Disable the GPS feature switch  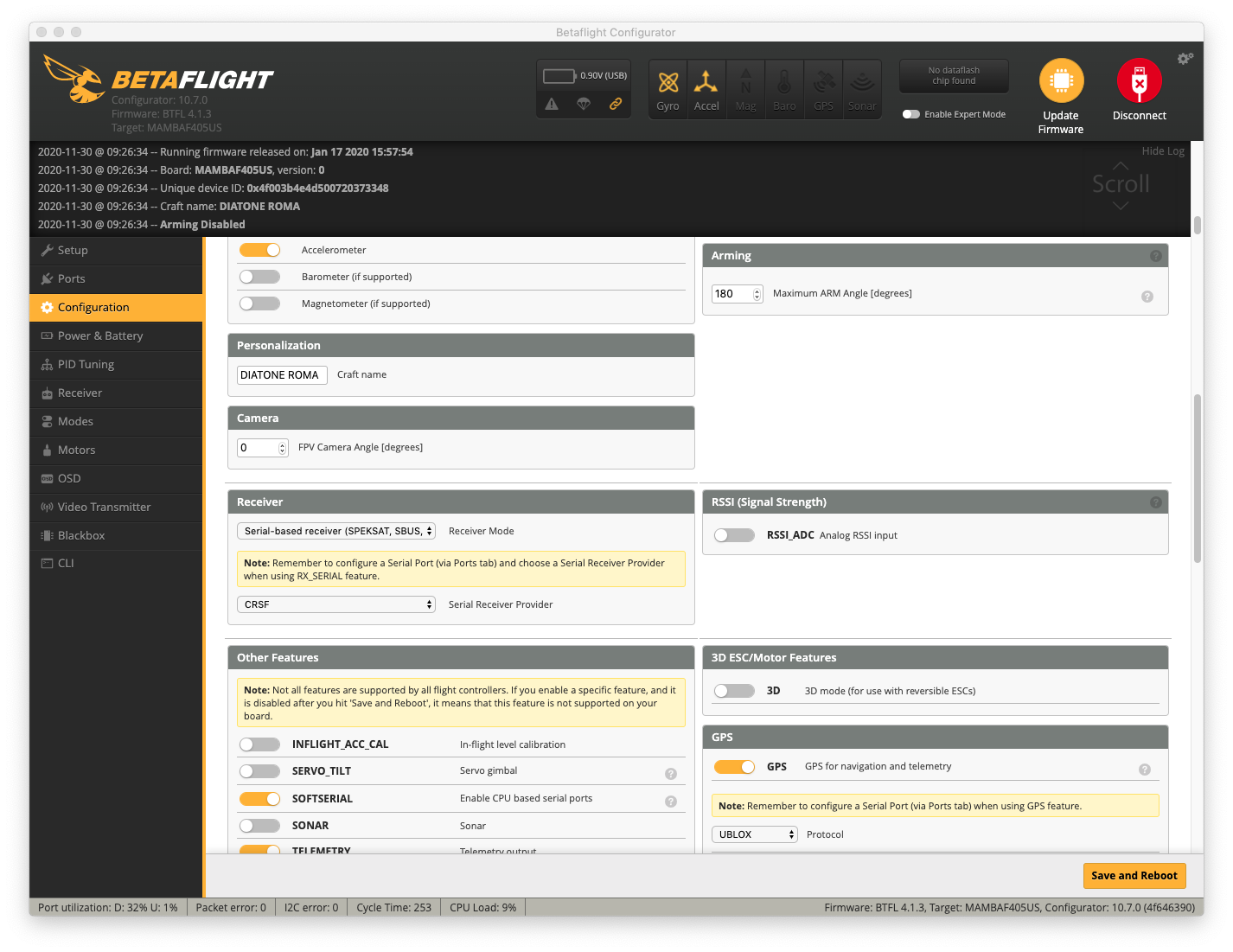(734, 767)
